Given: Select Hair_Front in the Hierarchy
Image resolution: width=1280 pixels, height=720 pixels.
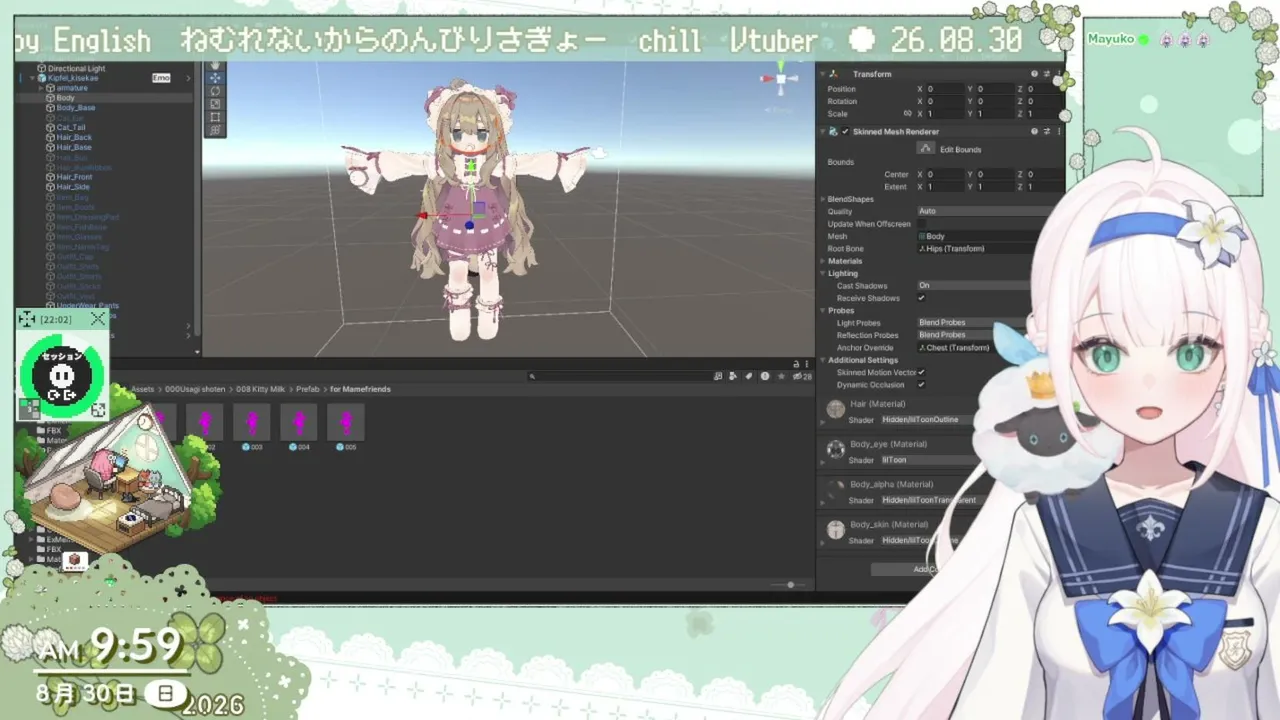Looking at the screenshot, I should [74, 177].
